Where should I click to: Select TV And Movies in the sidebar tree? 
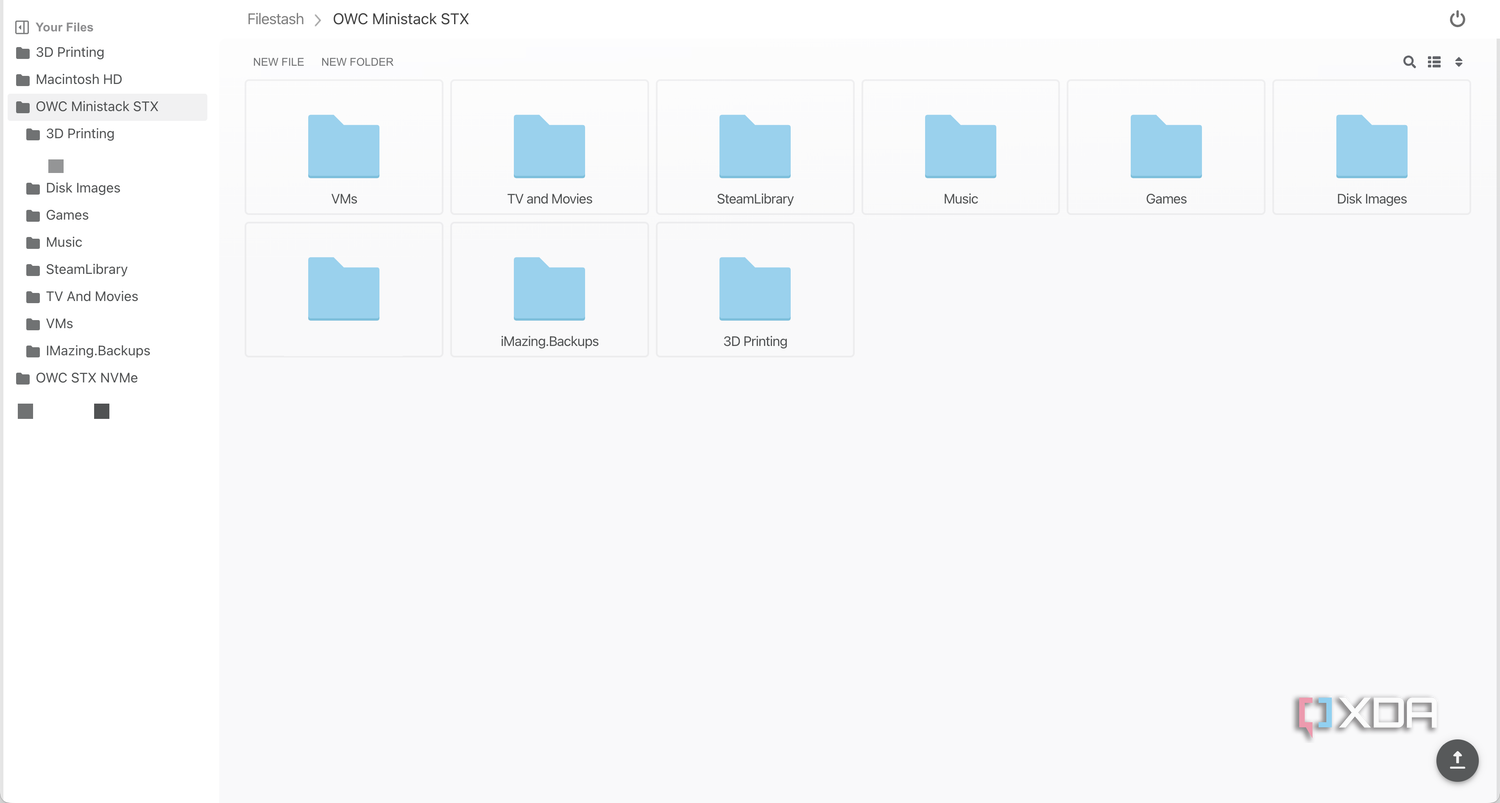(x=112, y=296)
